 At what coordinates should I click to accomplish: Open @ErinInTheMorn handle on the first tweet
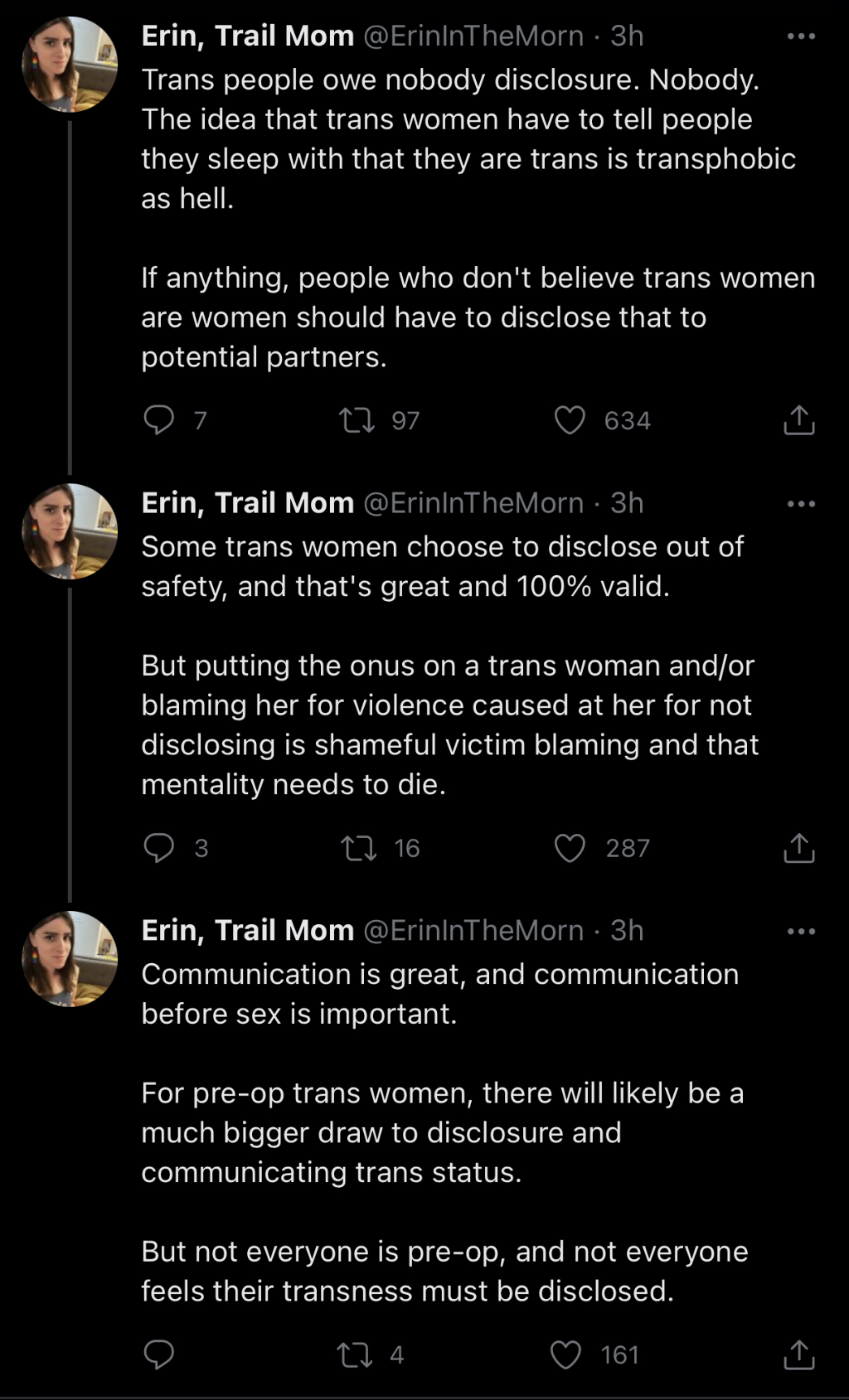(x=473, y=36)
